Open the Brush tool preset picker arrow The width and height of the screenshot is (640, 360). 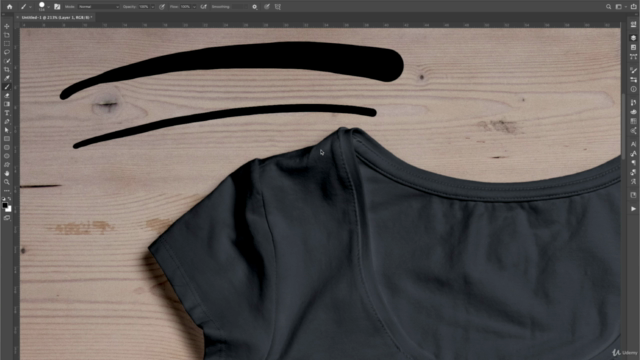coord(30,7)
